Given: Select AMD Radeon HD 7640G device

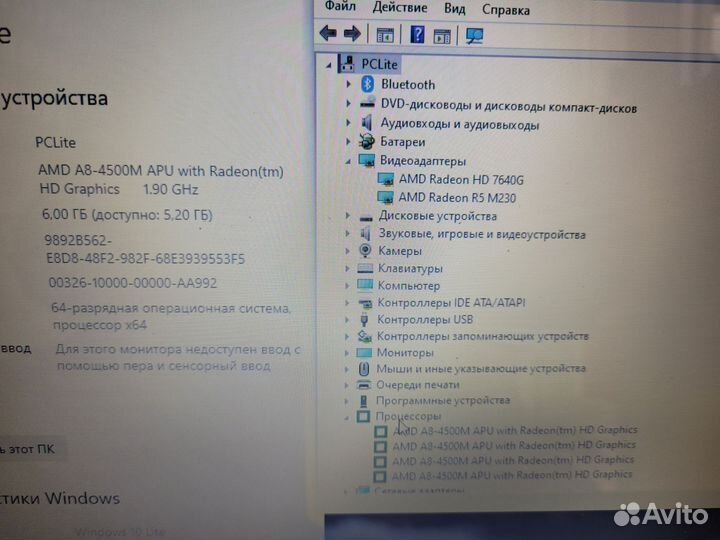Looking at the screenshot, I should (x=461, y=180).
